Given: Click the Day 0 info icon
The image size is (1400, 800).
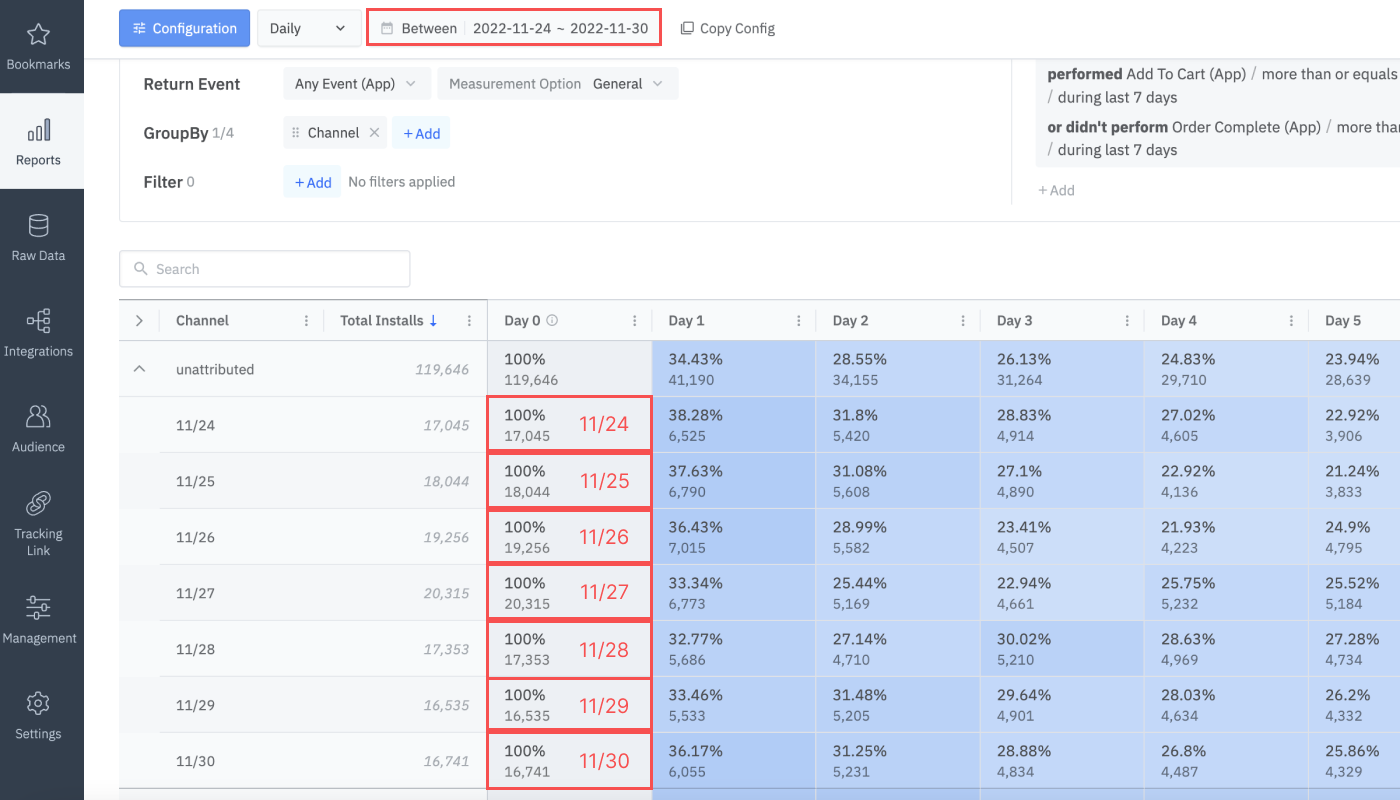Looking at the screenshot, I should click(x=552, y=321).
